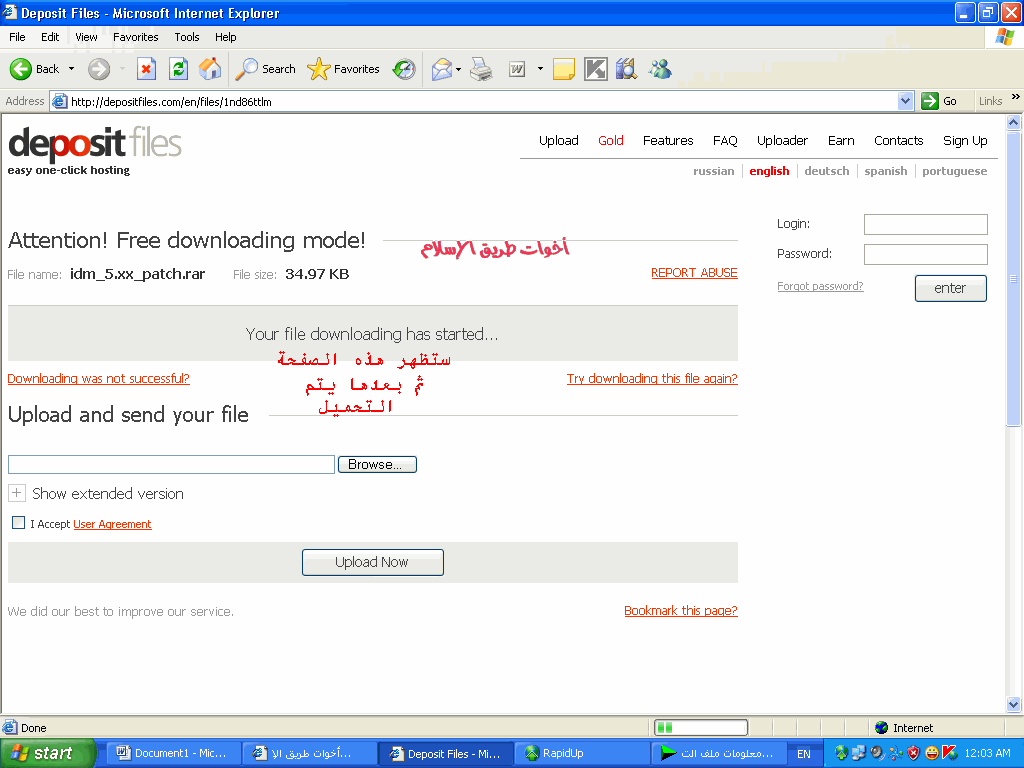Expand the Mail dropdown arrow

point(458,69)
